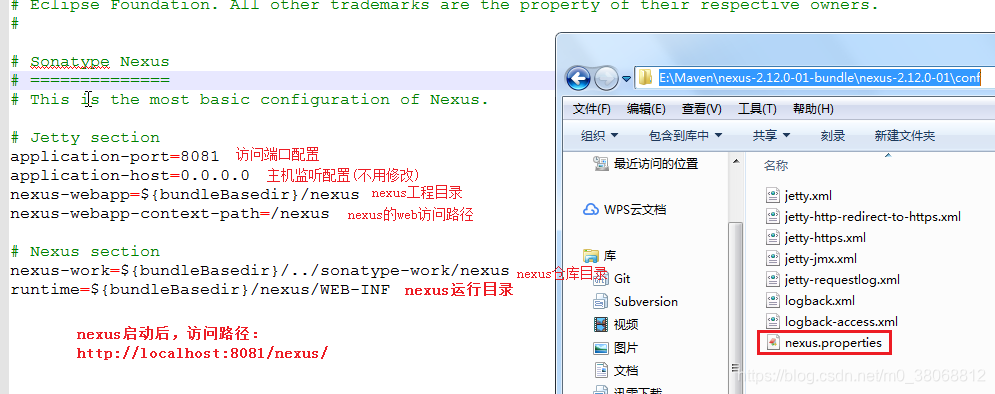Select file jetty-jmx.xml
The height and width of the screenshot is (394, 995).
[x=820, y=259]
